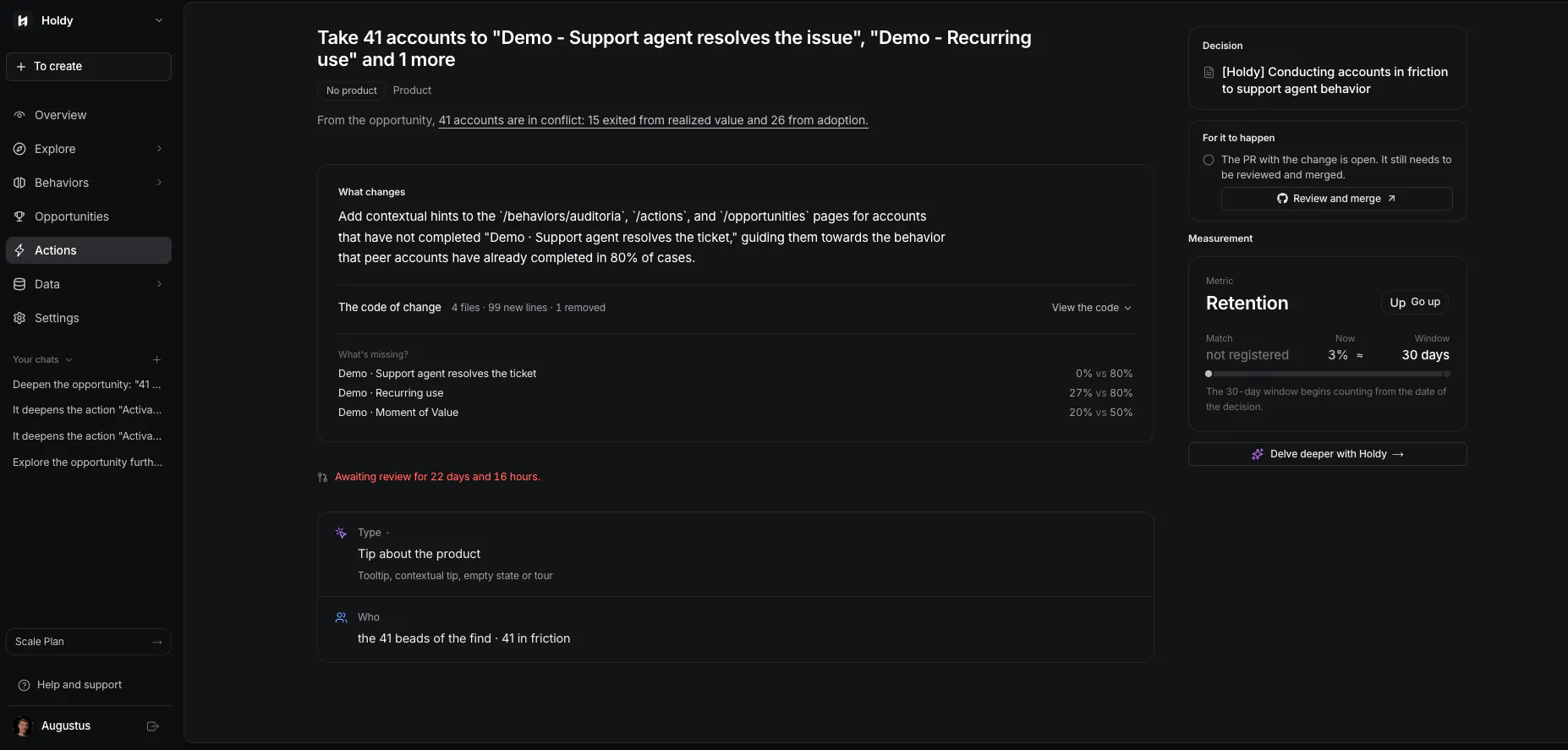
Task: Go to the Overview menu item
Action: (x=89, y=115)
